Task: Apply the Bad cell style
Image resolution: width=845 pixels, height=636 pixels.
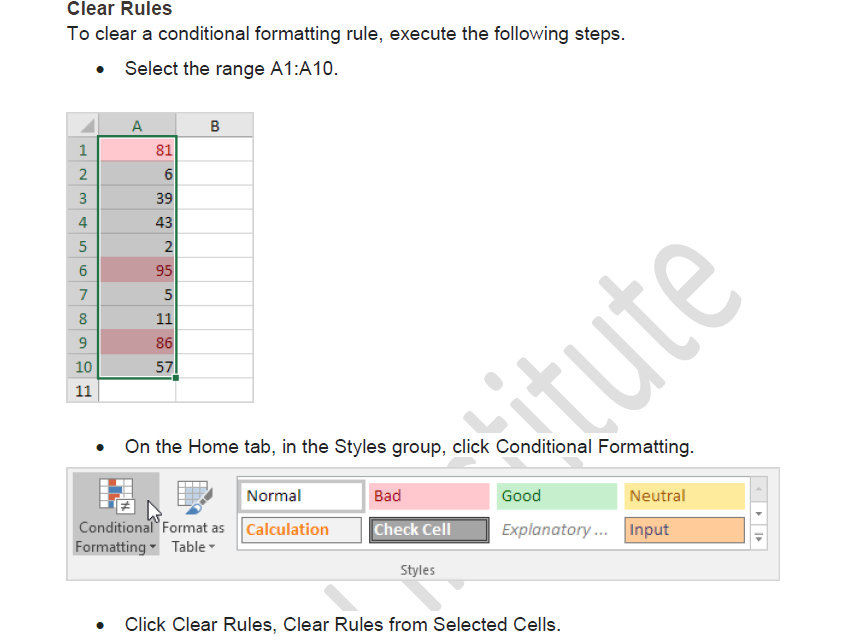Action: click(429, 496)
